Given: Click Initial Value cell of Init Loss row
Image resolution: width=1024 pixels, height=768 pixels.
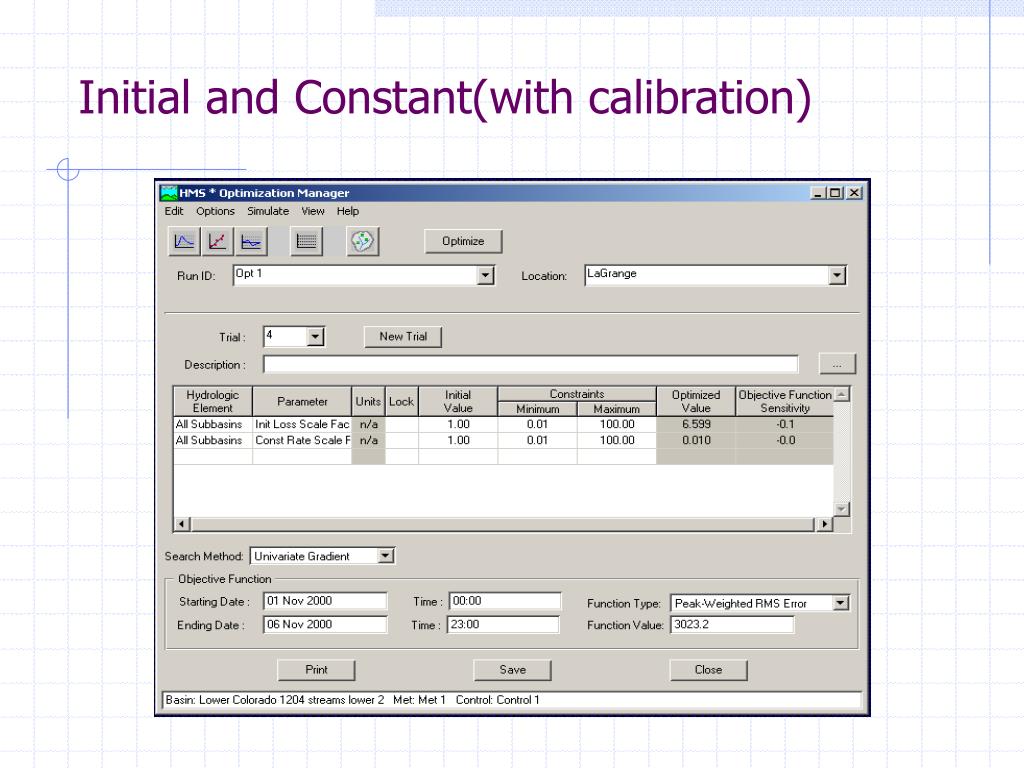Looking at the screenshot, I should [458, 424].
